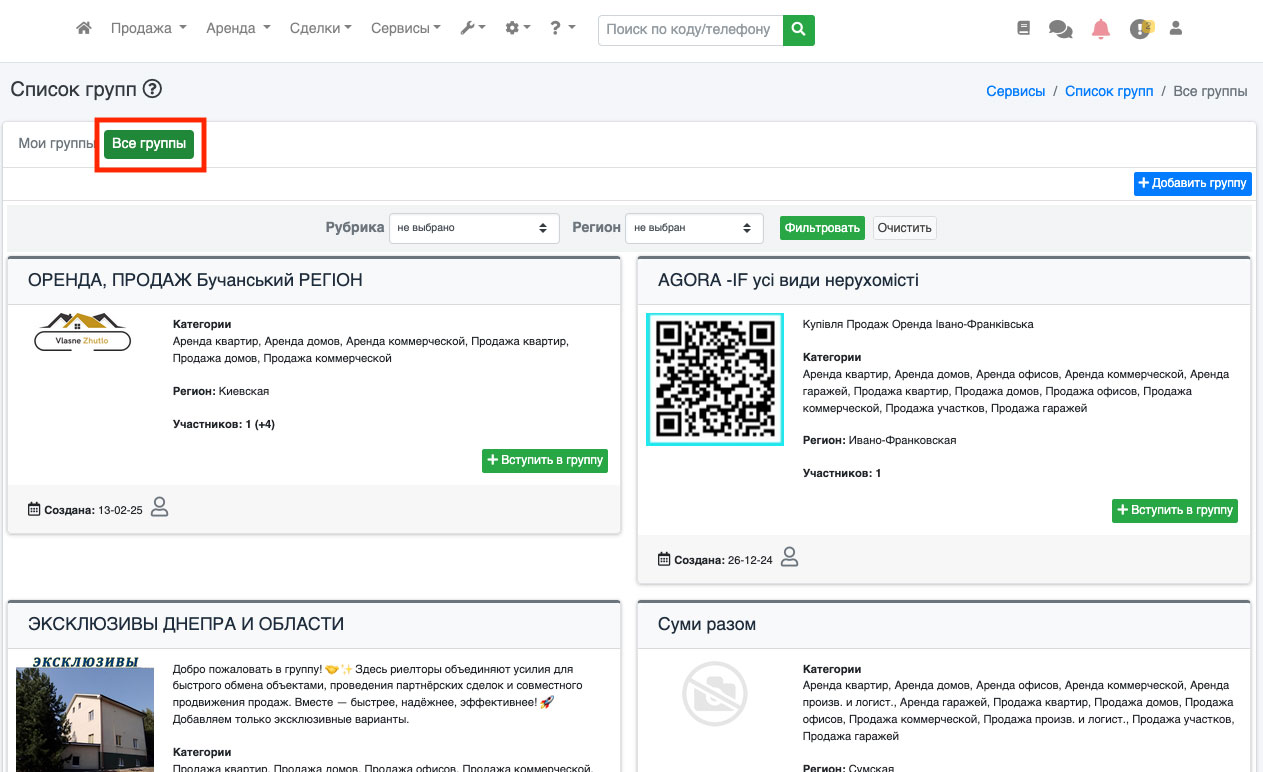This screenshot has height=772, width=1263.
Task: Open the Аренда menu
Action: 238,29
